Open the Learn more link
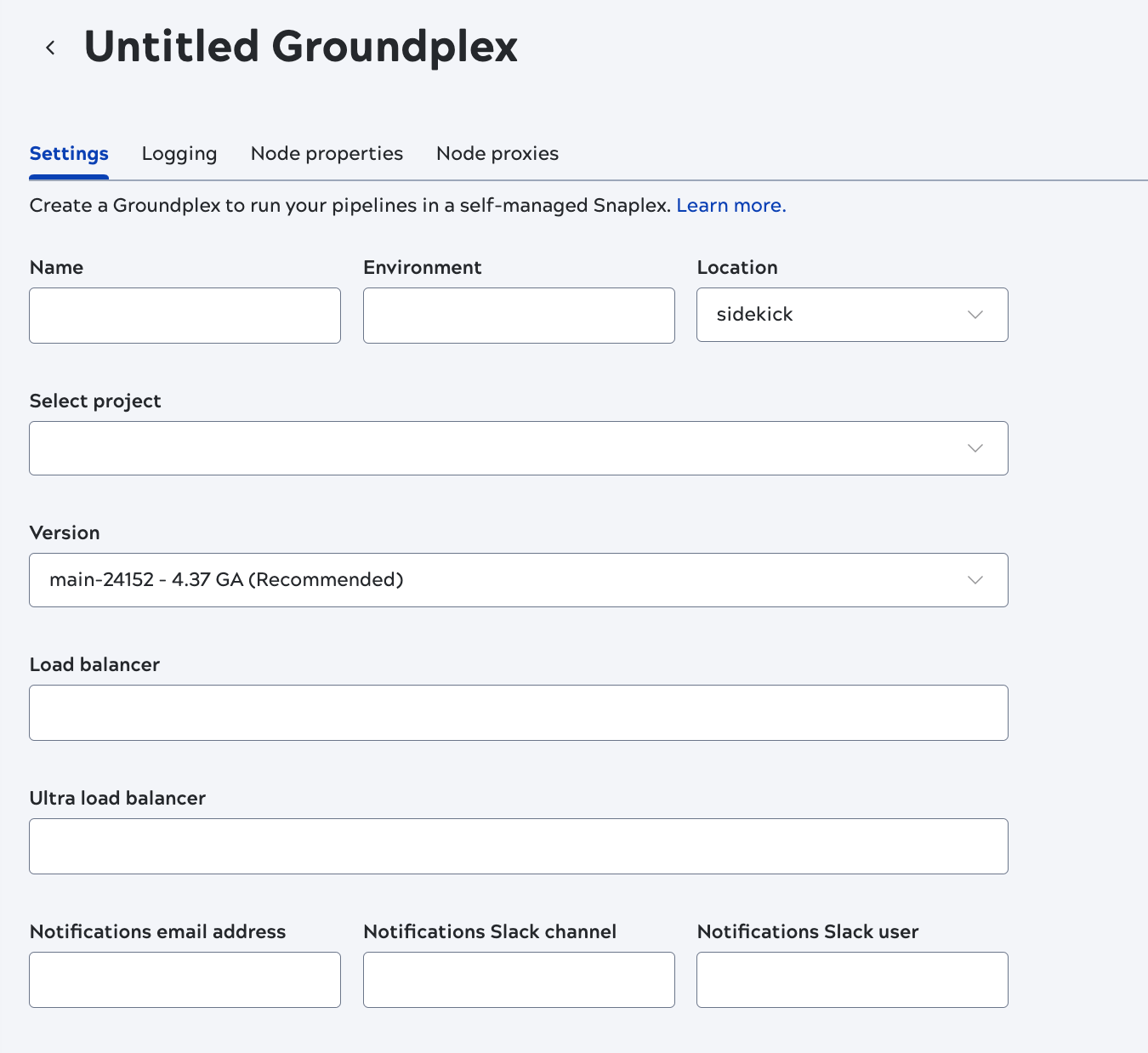The image size is (1148, 1053). [730, 205]
